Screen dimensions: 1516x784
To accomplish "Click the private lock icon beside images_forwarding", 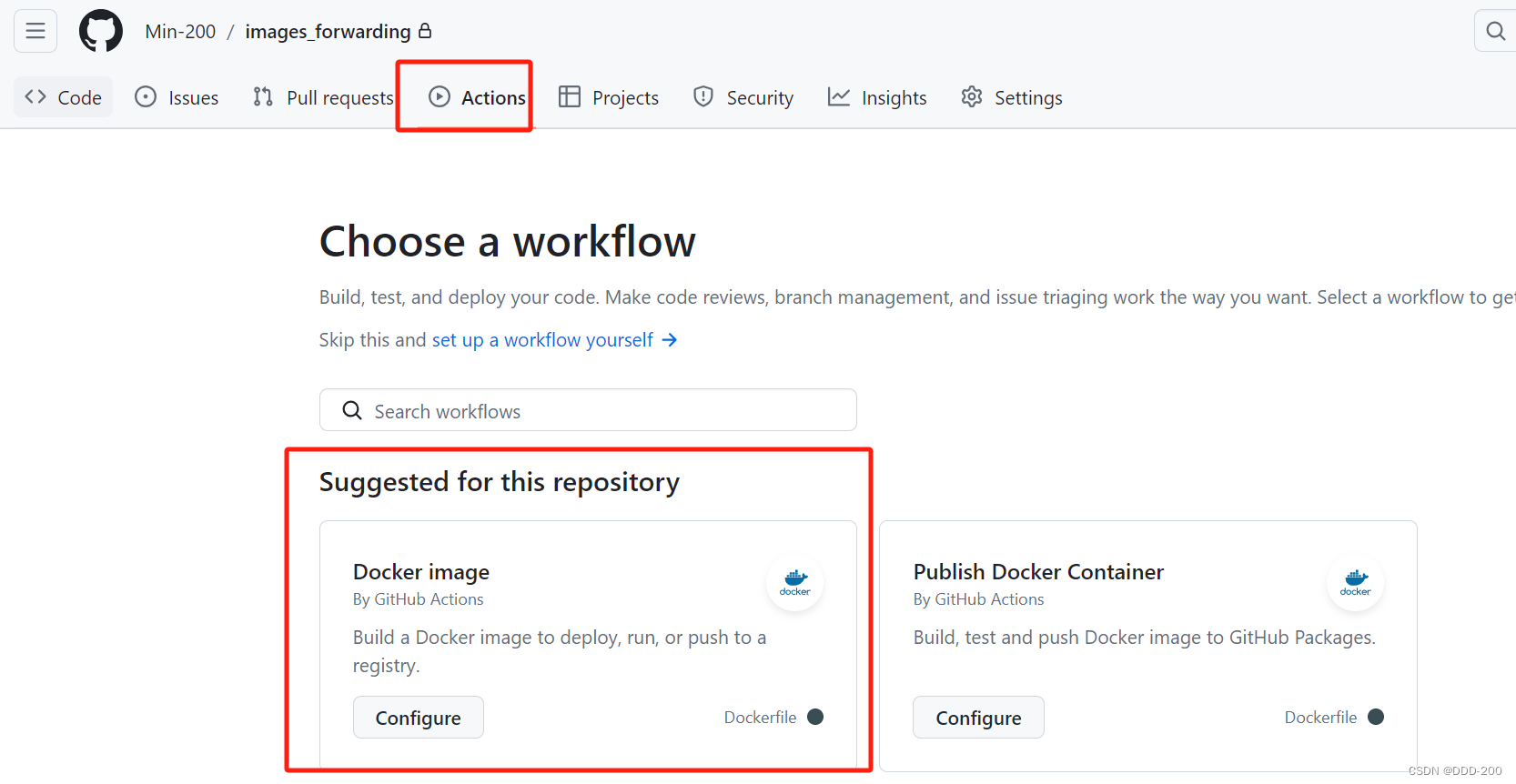I will 425,31.
